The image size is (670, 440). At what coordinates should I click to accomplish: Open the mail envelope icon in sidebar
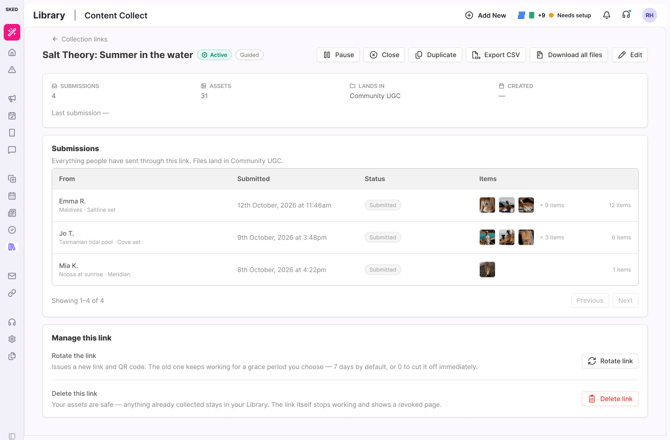(12, 276)
